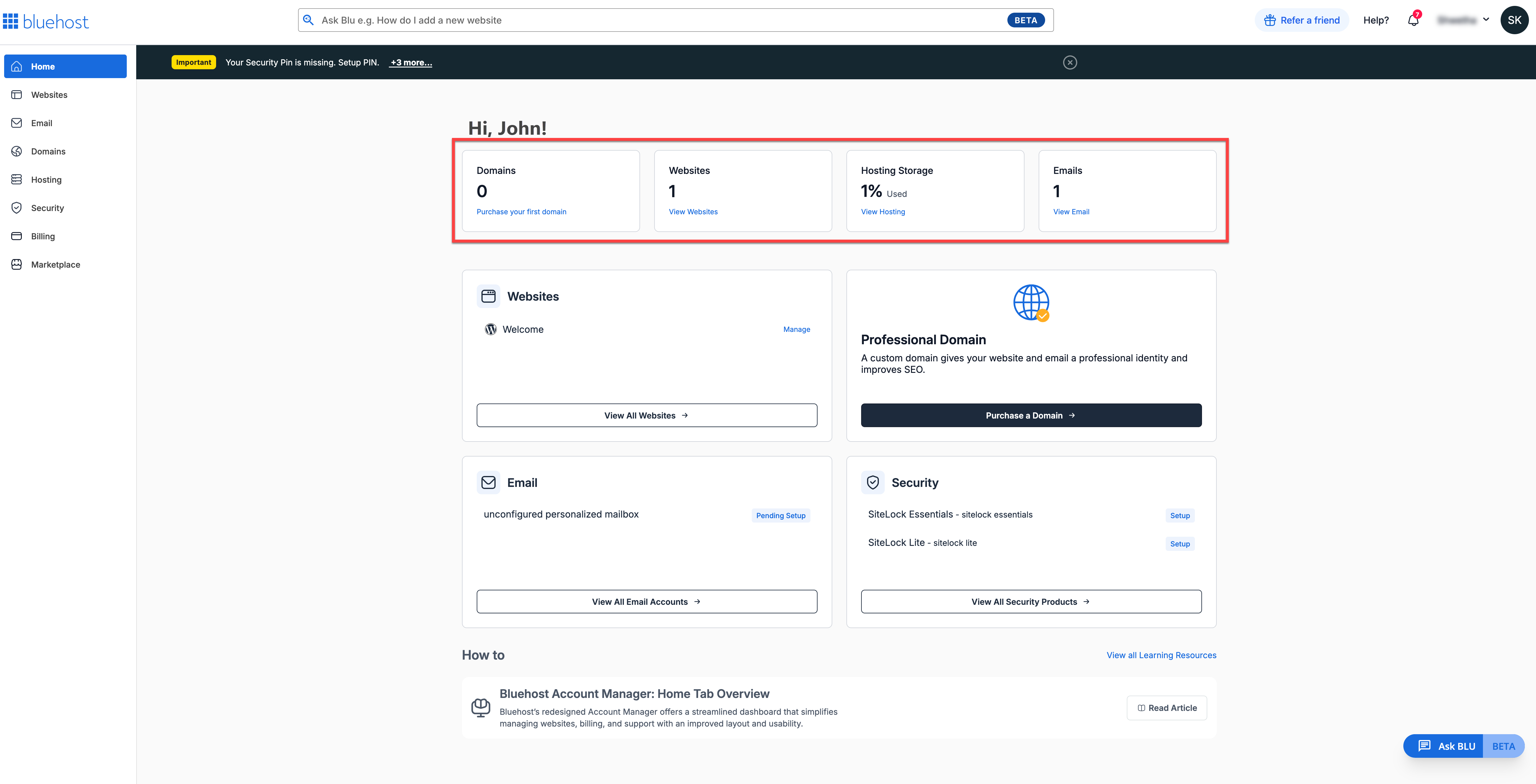Click the Bluehost logo
1536x784 pixels.
click(47, 21)
